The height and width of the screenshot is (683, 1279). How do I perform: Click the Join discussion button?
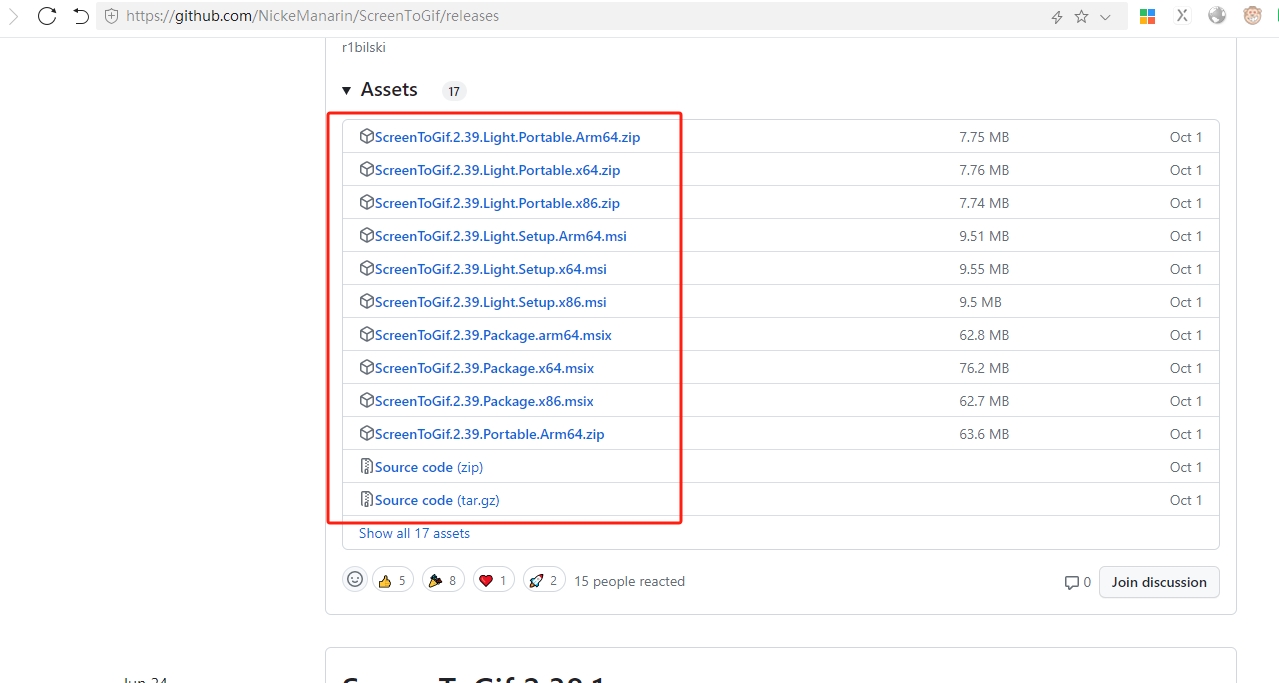[x=1159, y=582]
